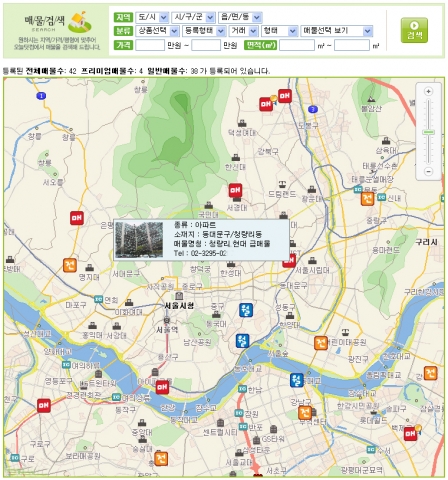
Task: Select the premium 매 marker with gold pin near 도봉구
Action: (x=267, y=104)
